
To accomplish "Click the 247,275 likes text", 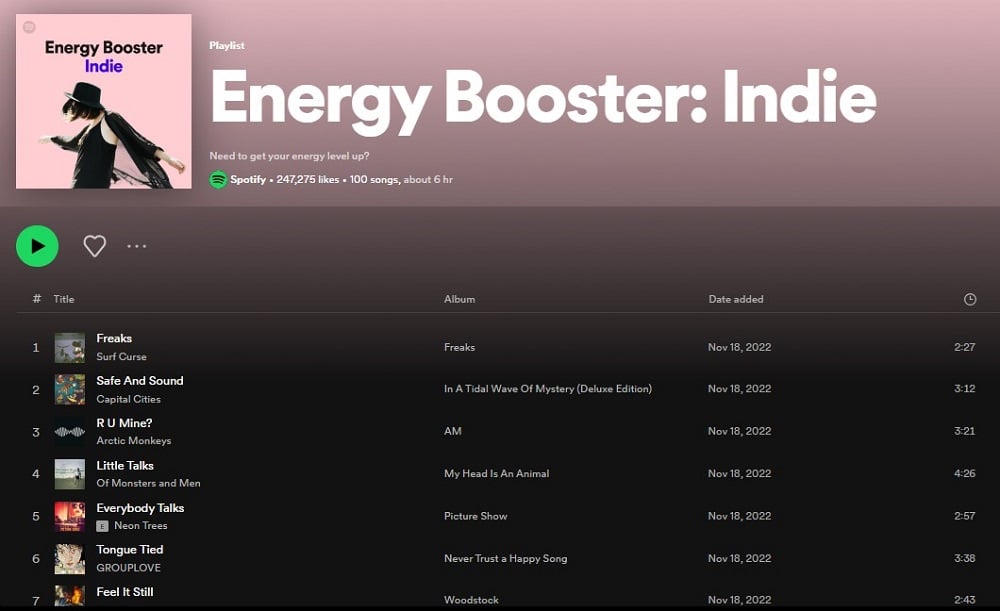I will tap(307, 179).
